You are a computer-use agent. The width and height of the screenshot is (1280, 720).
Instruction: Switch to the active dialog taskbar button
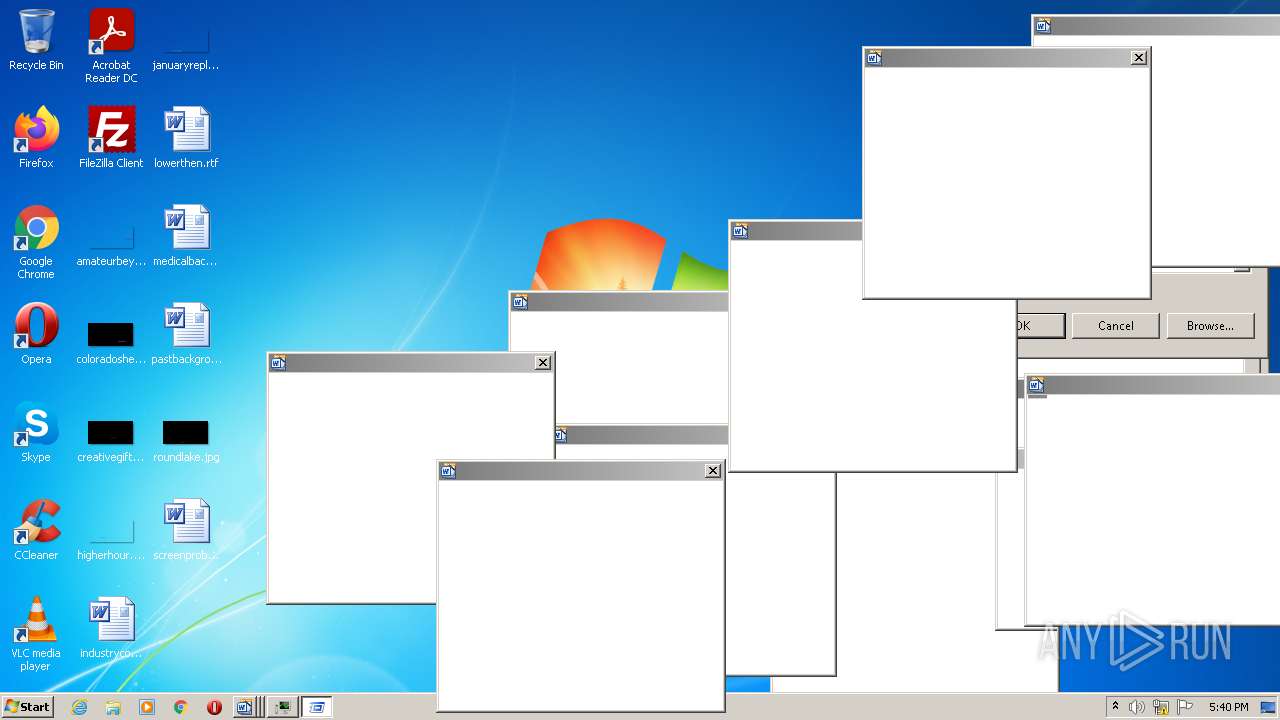[x=316, y=707]
